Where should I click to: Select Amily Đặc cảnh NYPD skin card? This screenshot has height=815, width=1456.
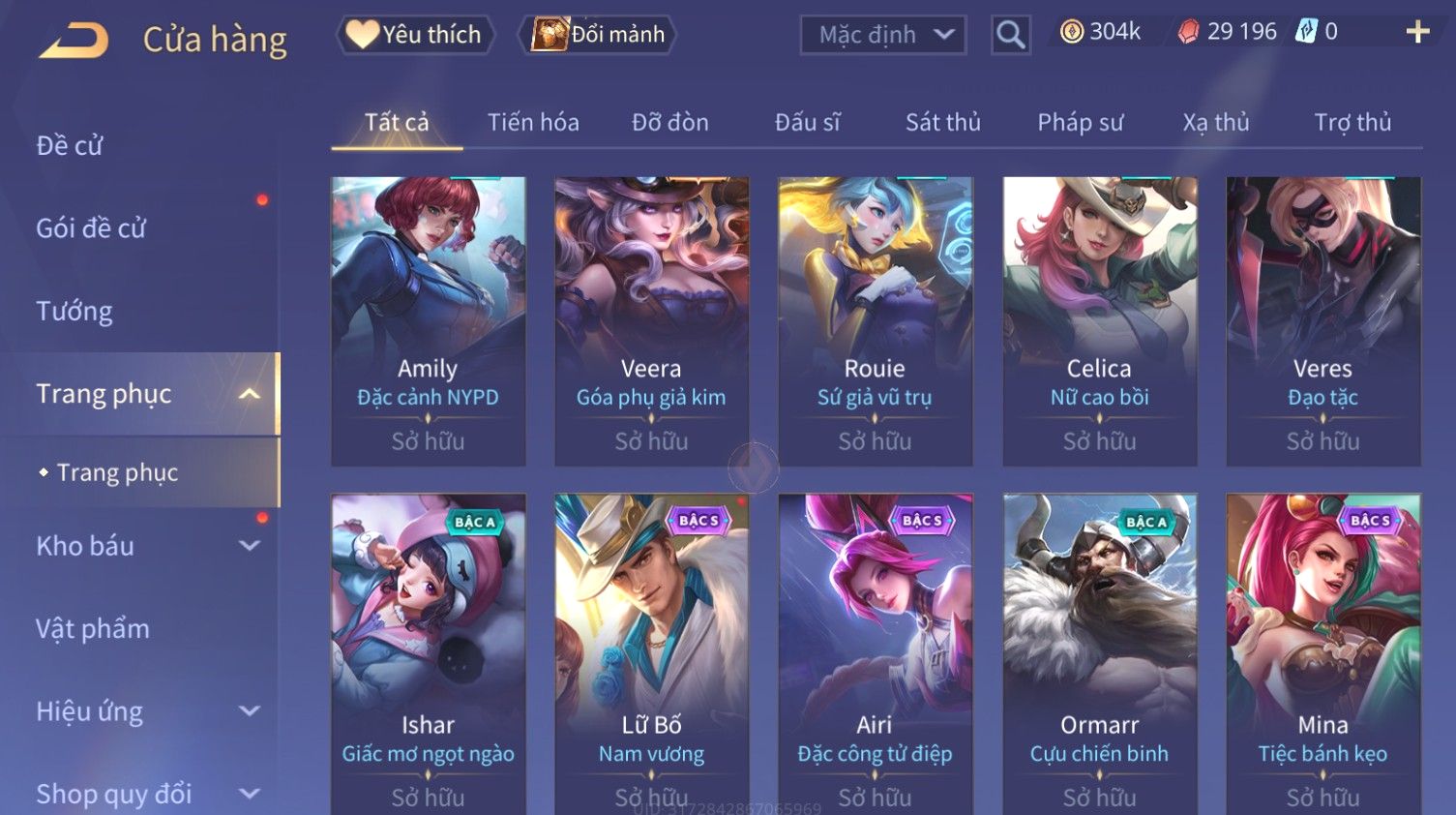(428, 321)
